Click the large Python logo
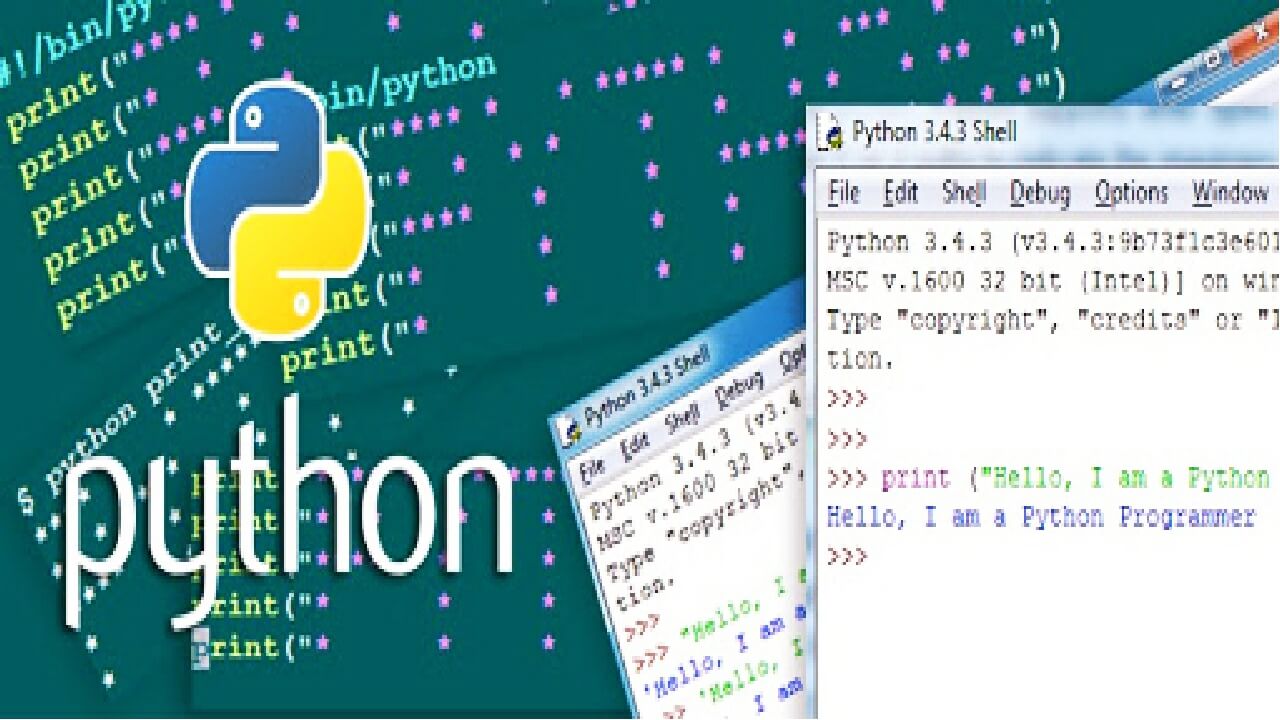 (277, 208)
